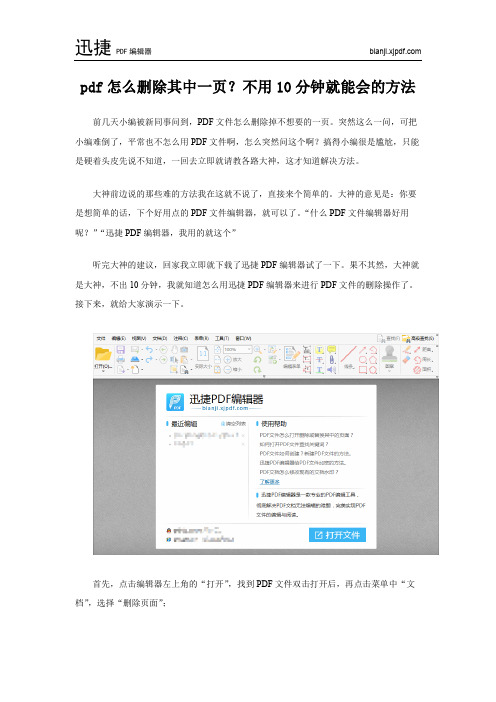Select the Pencil tool icon
This screenshot has height=702, width=496.
click(407, 350)
